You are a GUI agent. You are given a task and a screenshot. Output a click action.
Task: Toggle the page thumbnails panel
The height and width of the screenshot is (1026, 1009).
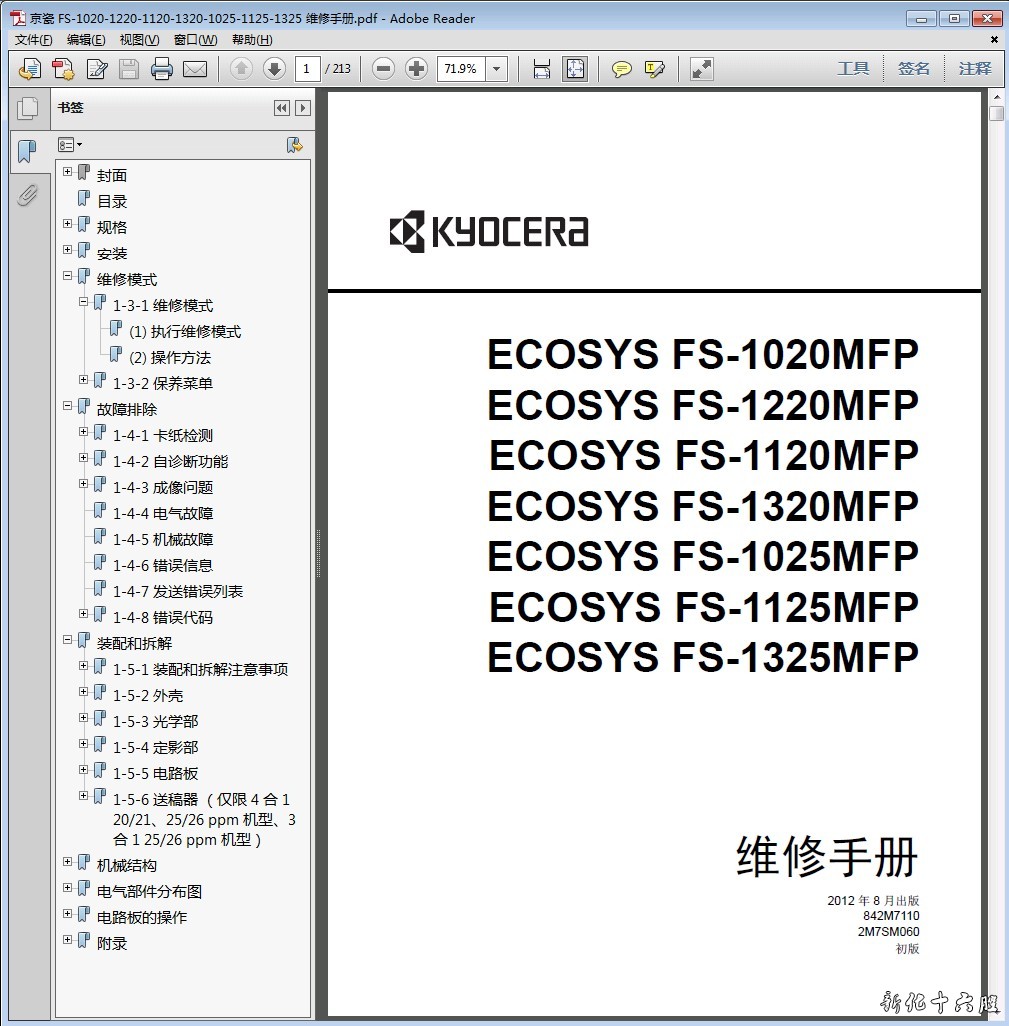coord(27,108)
